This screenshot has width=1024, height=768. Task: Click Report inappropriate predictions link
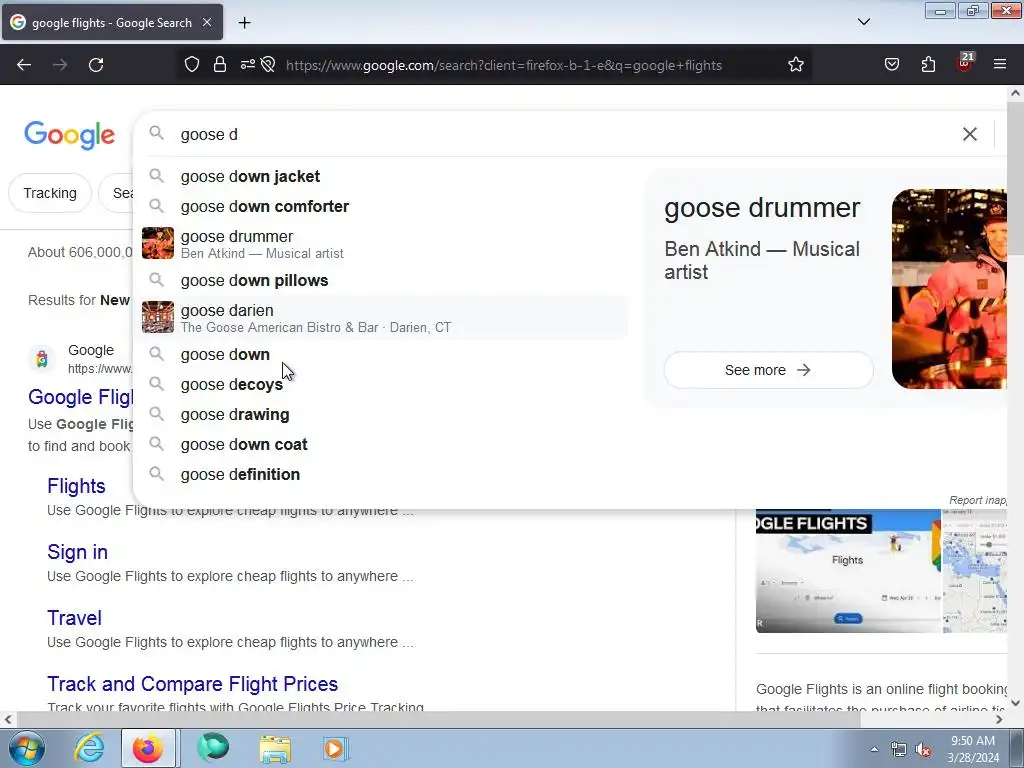point(978,500)
